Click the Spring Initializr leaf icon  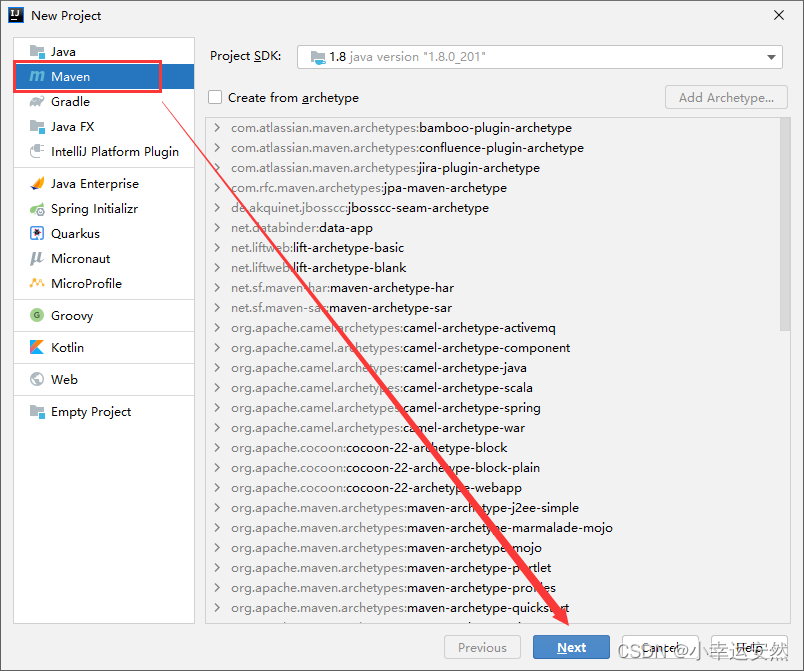(37, 209)
